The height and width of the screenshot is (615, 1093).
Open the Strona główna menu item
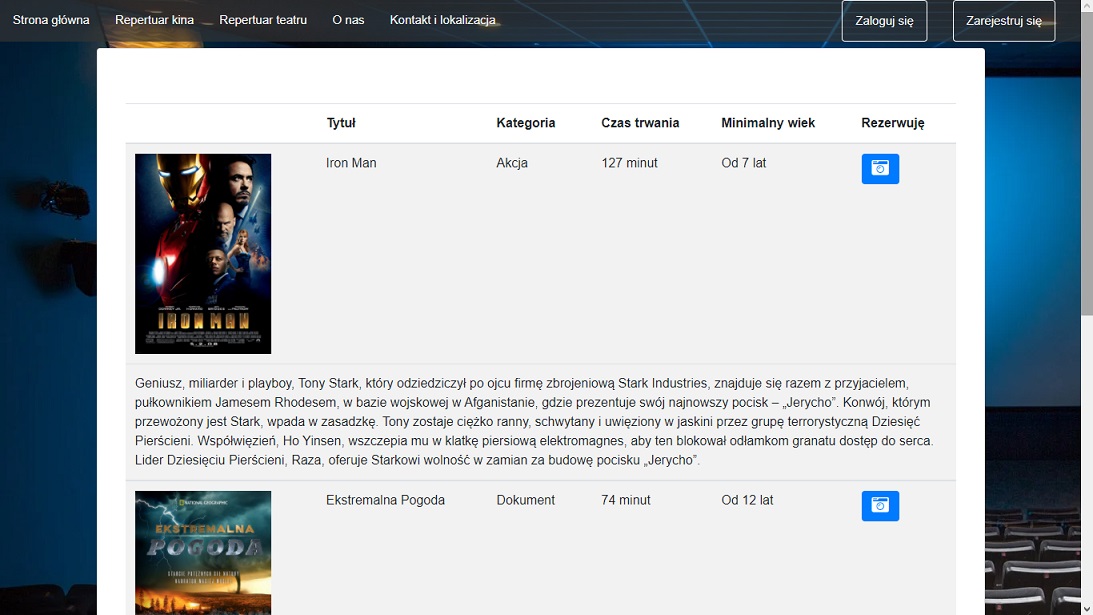(51, 20)
